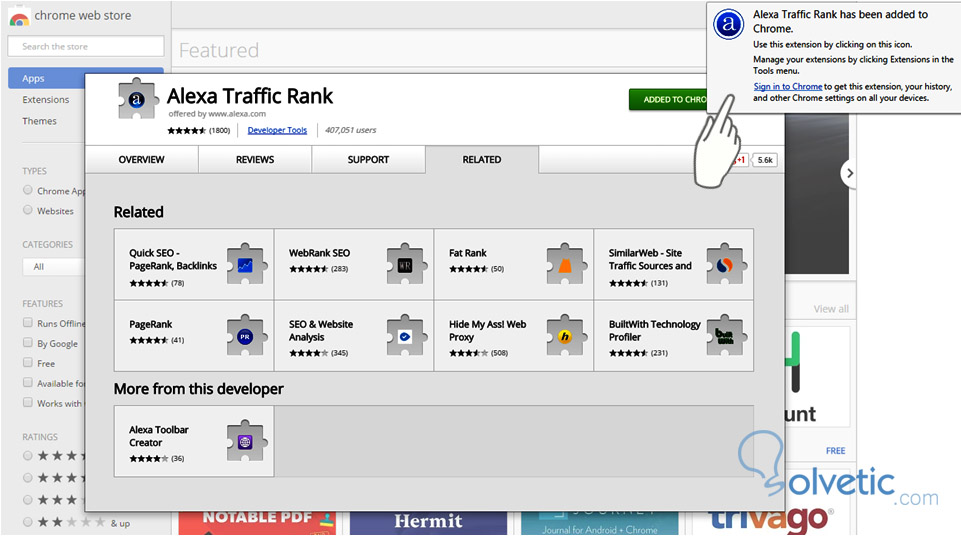Click the next arrow chevron on featured carousel
Viewport: 962px width, 536px height.
848,174
